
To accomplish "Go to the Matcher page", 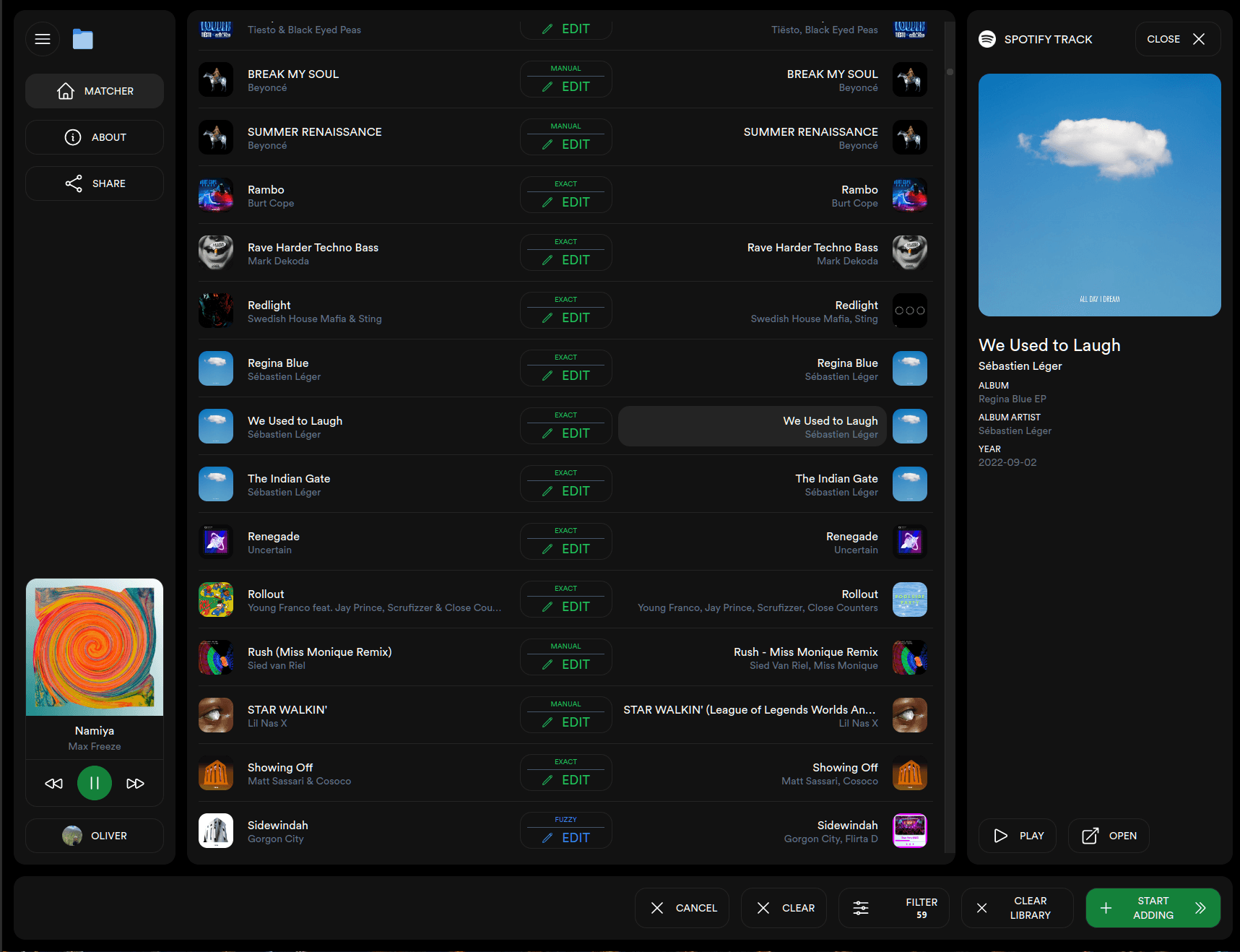I will pos(95,91).
